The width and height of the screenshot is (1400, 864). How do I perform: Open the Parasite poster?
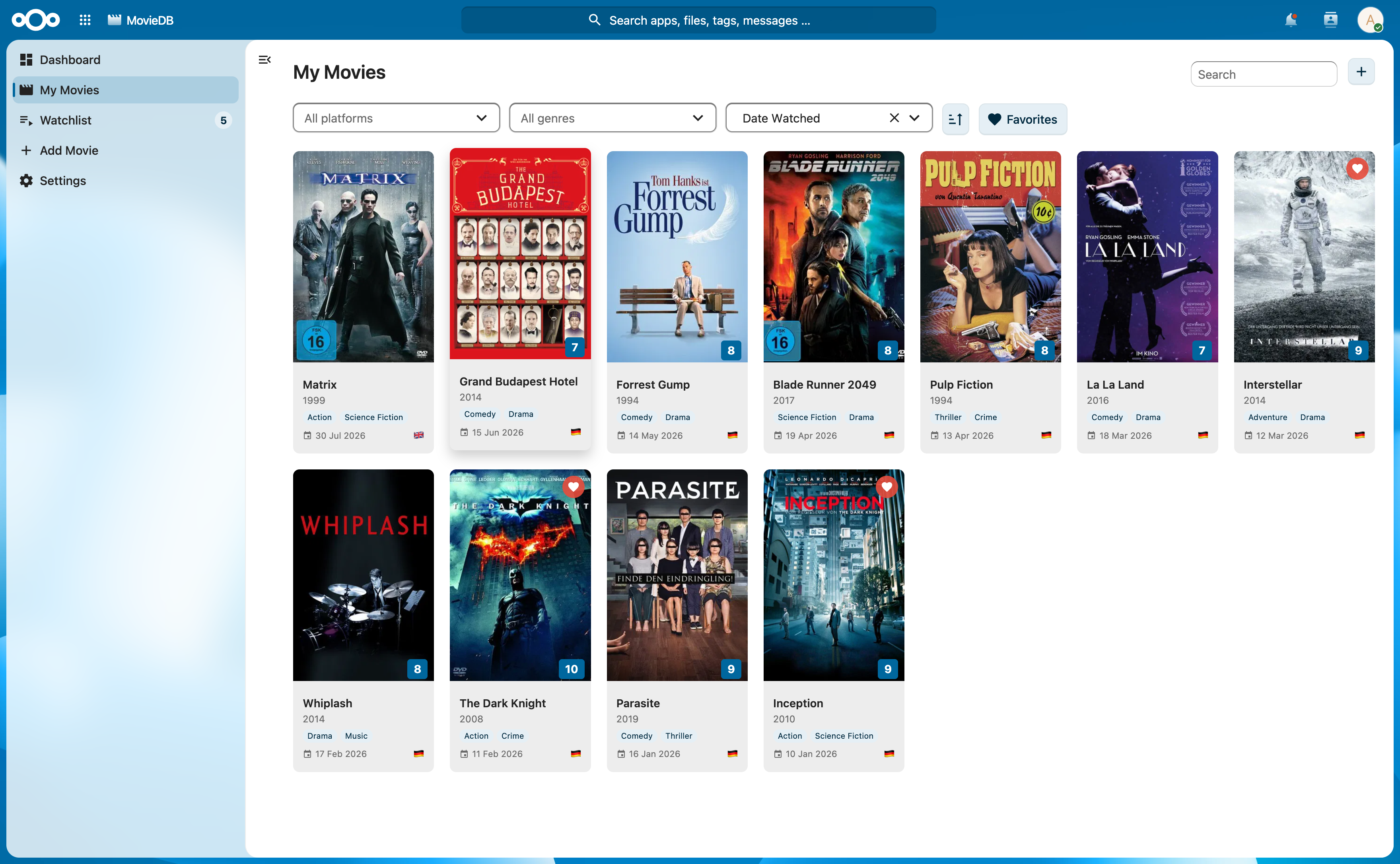[x=677, y=575]
